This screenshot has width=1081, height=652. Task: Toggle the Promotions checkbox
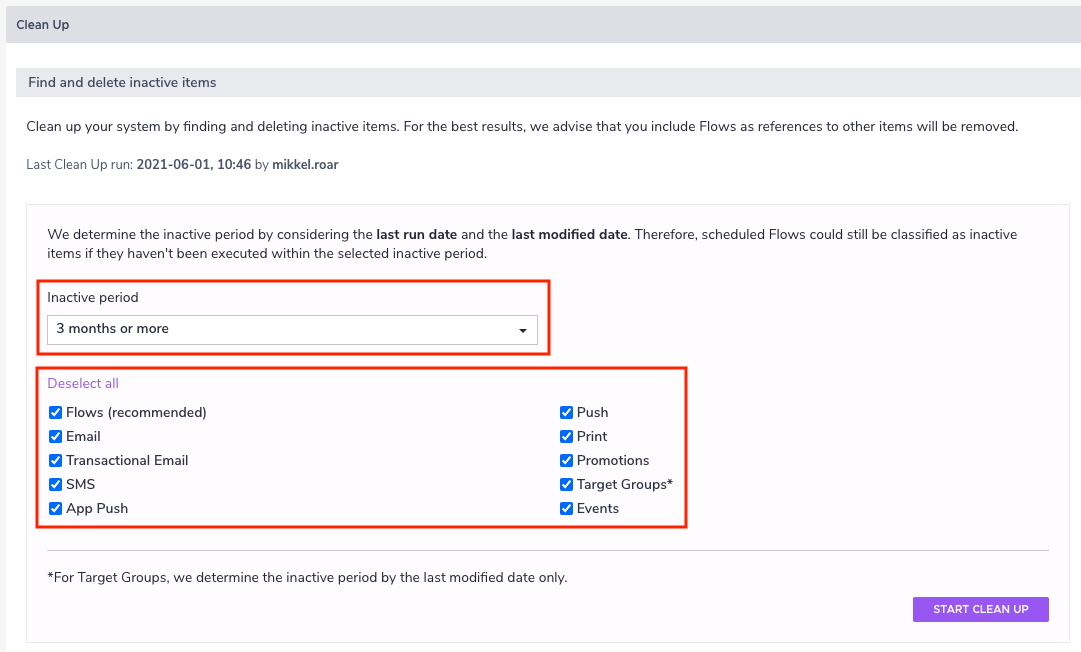pyautogui.click(x=567, y=460)
